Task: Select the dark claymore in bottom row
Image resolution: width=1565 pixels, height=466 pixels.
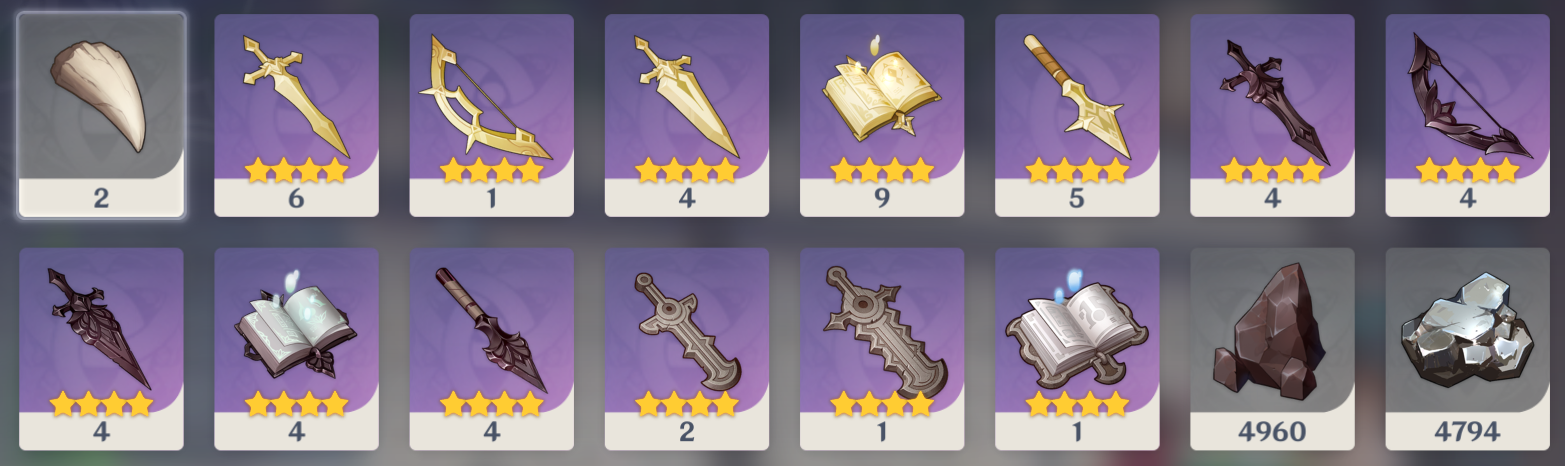Action: 101,349
